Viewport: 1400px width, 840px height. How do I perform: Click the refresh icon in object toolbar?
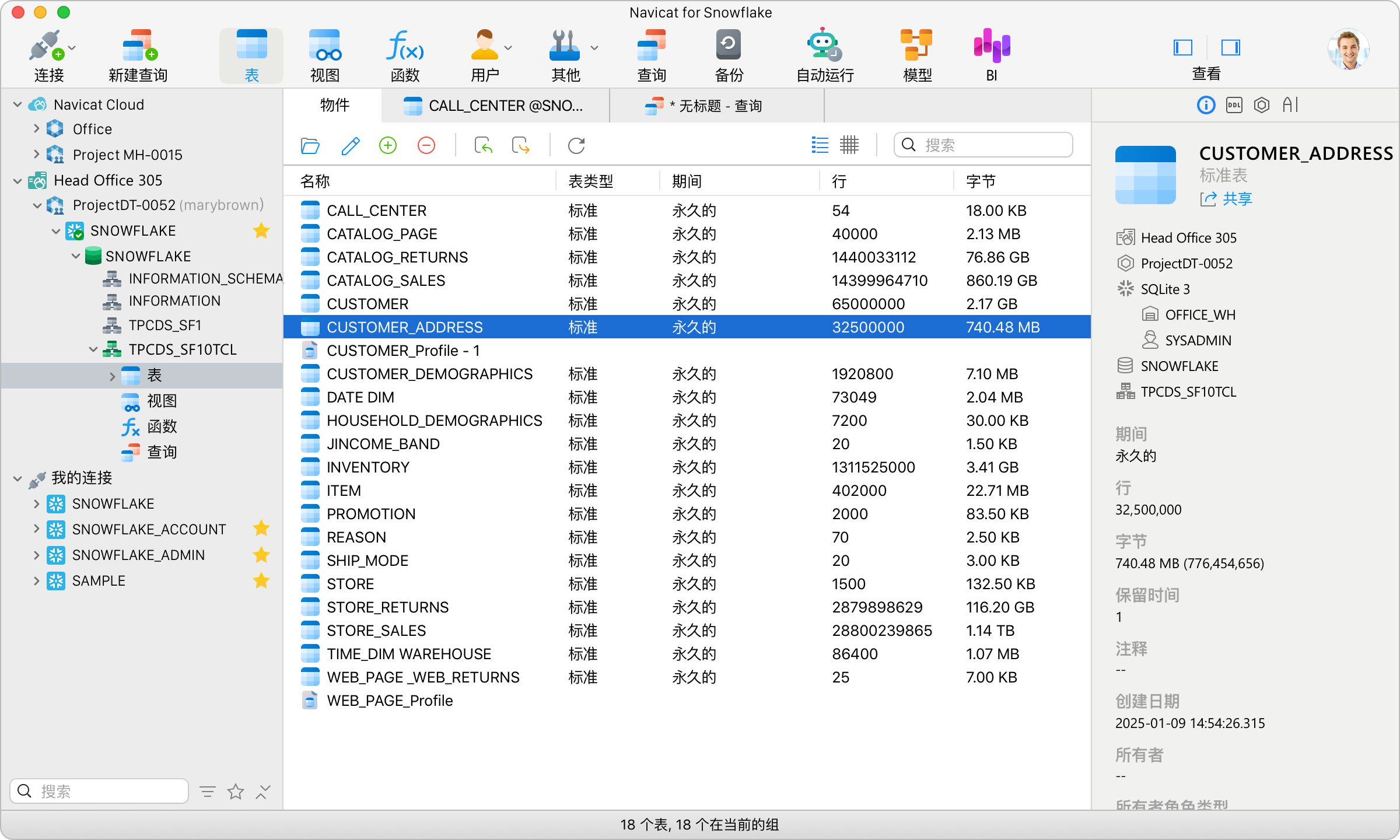click(x=576, y=145)
